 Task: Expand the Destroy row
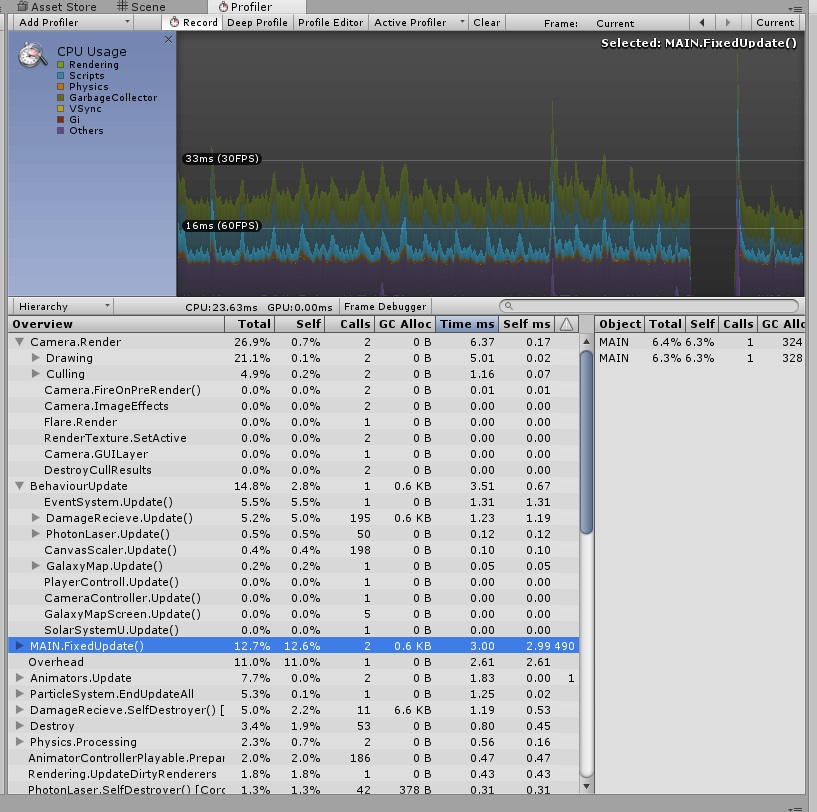point(20,725)
